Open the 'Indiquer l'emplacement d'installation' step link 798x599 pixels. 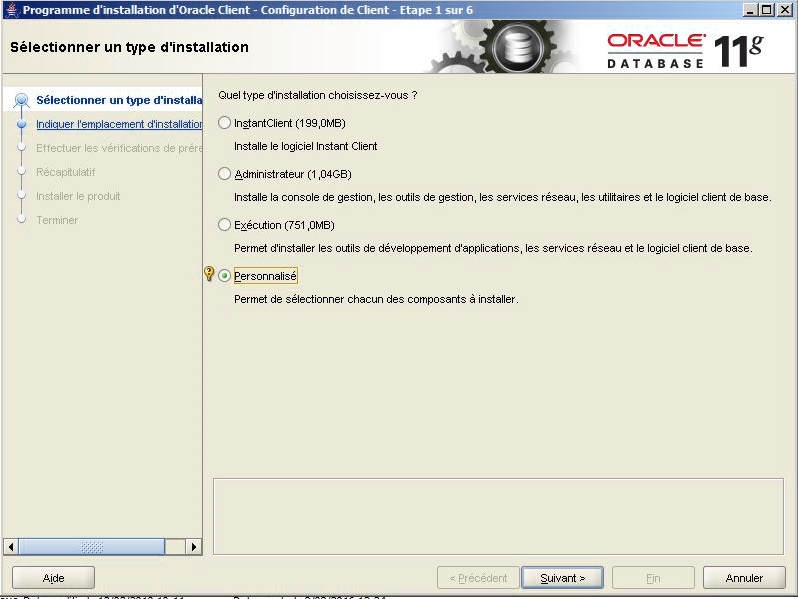pos(119,124)
